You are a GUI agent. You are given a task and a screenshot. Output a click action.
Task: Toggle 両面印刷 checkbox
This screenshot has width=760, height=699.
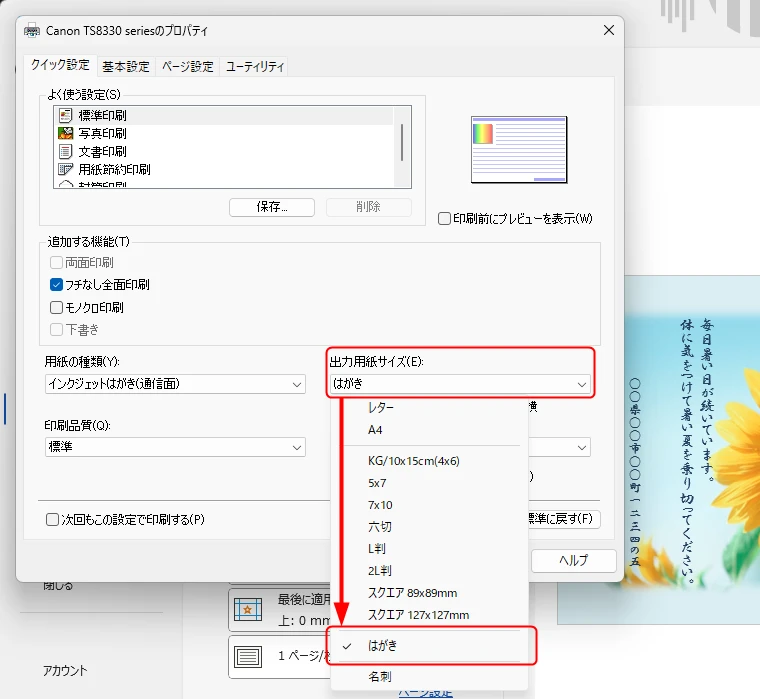56,262
